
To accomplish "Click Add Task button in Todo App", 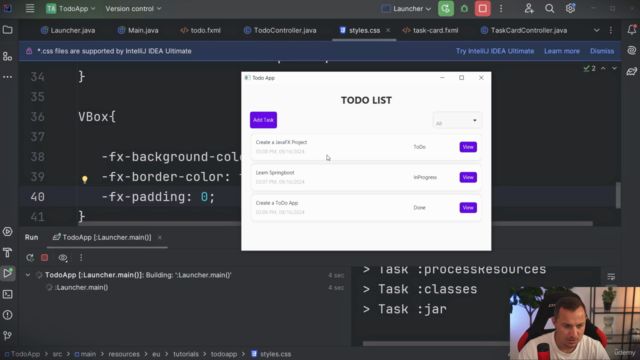I will tap(263, 120).
